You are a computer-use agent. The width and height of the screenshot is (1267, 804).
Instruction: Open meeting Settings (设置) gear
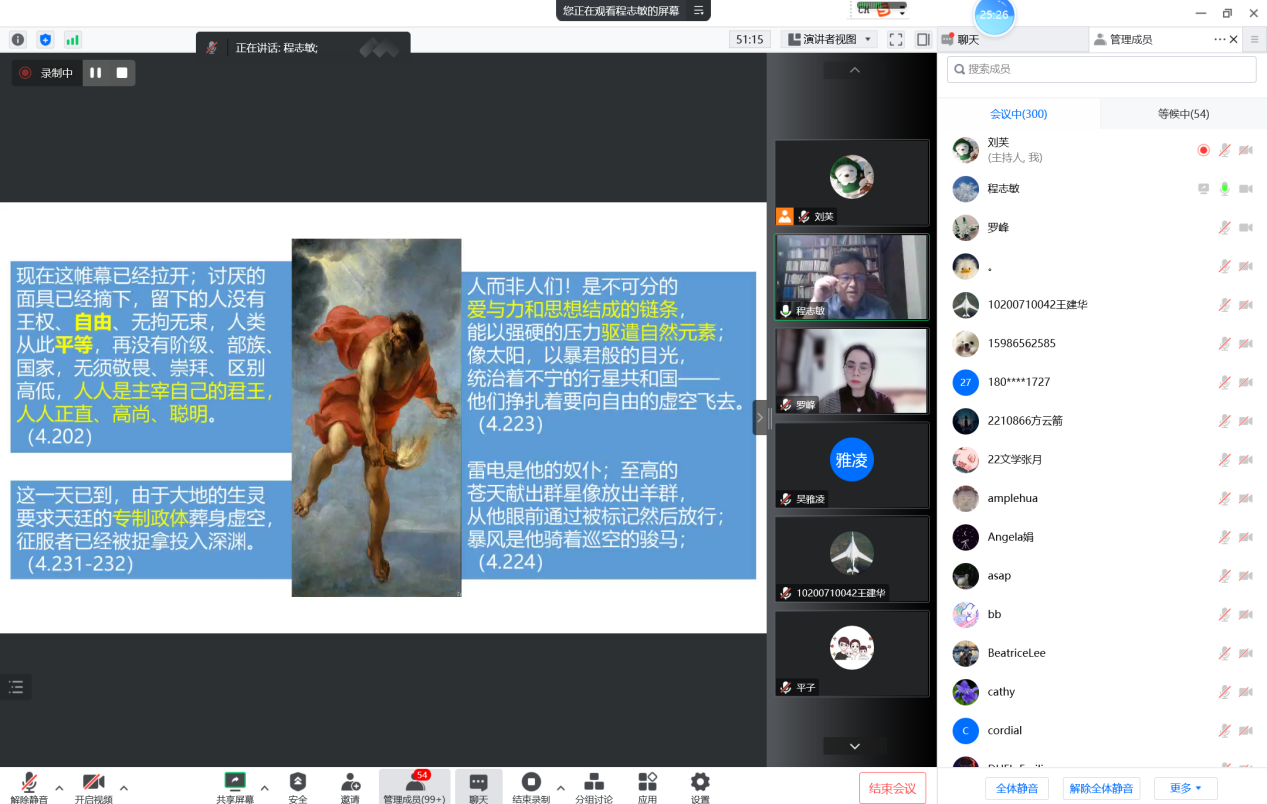click(700, 786)
